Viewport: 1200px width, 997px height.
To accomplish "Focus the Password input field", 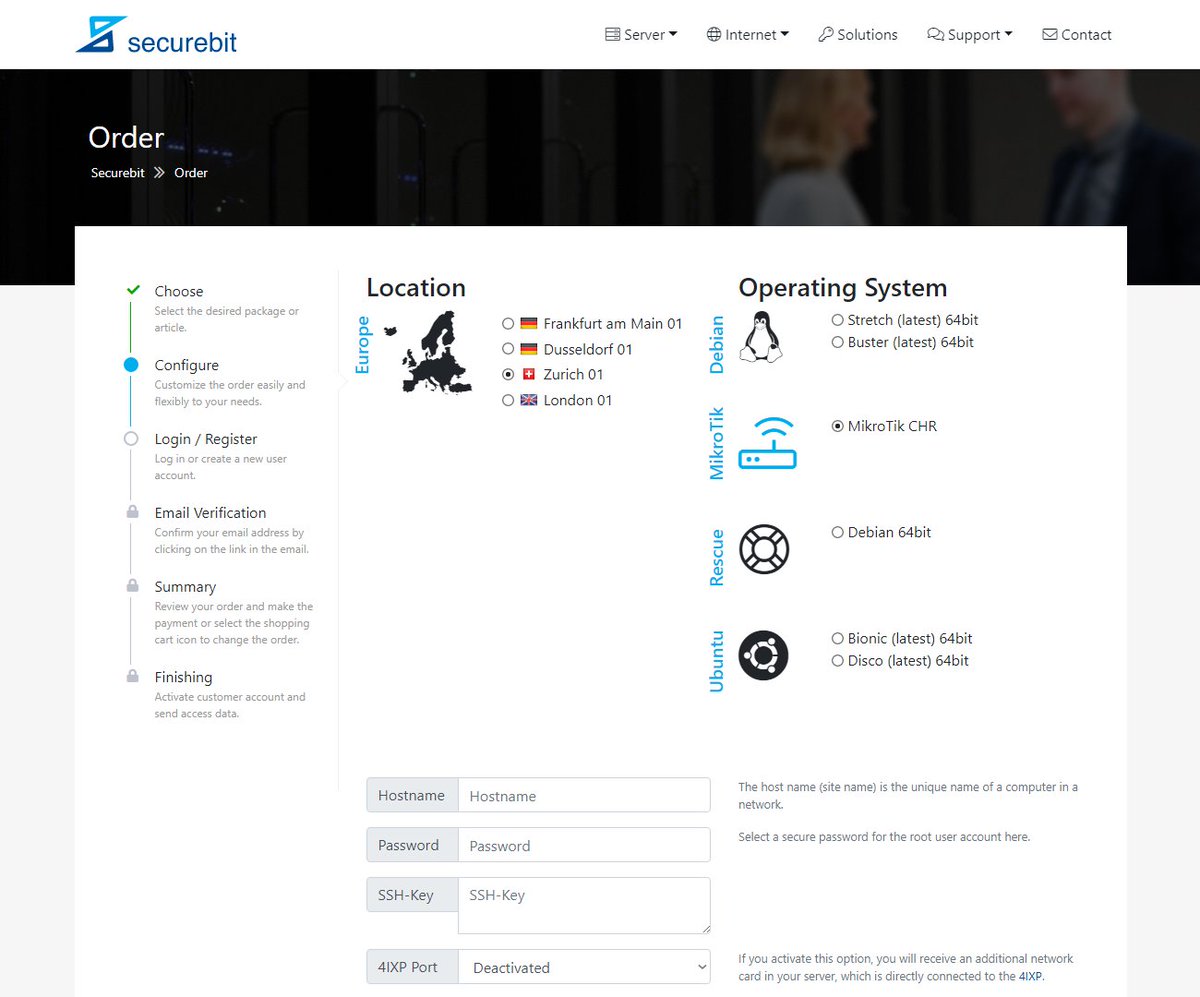I will [x=584, y=845].
